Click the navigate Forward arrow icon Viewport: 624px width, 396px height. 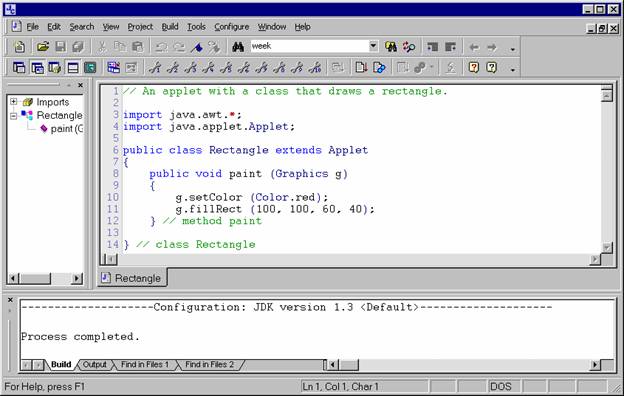(x=492, y=47)
